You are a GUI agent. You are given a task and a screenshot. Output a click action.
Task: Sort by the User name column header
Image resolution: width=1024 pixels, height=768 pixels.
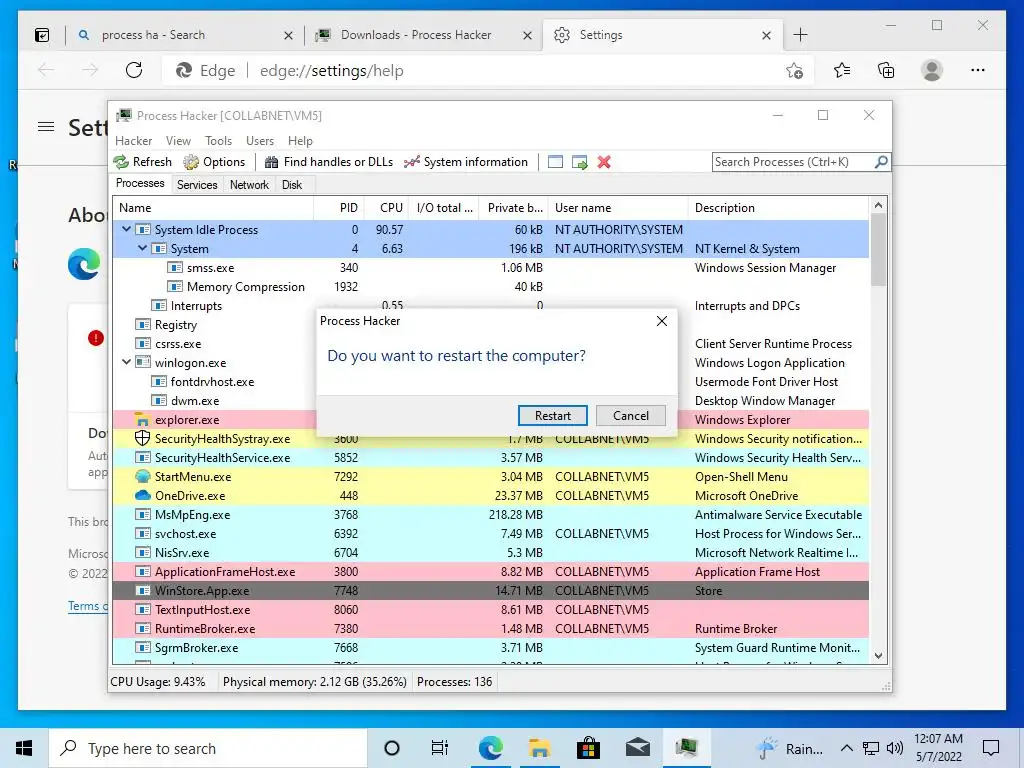[x=618, y=208]
